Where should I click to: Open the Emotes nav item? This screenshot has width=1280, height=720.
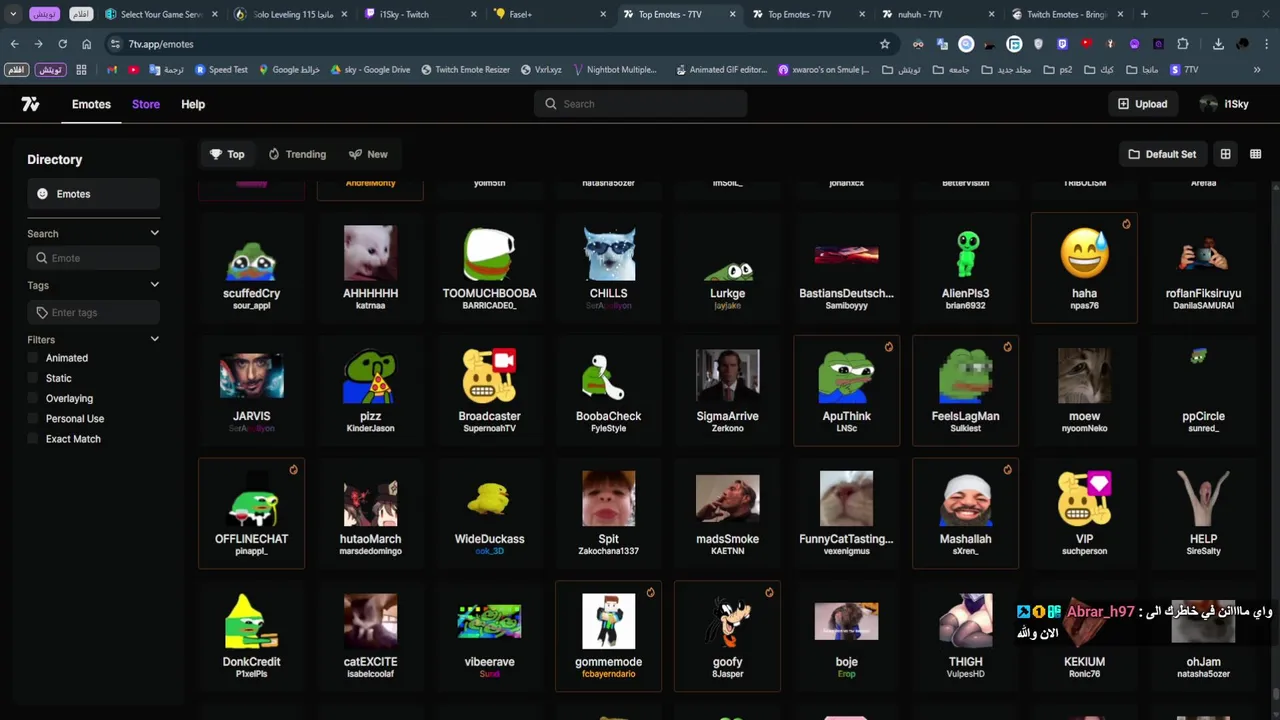(91, 104)
